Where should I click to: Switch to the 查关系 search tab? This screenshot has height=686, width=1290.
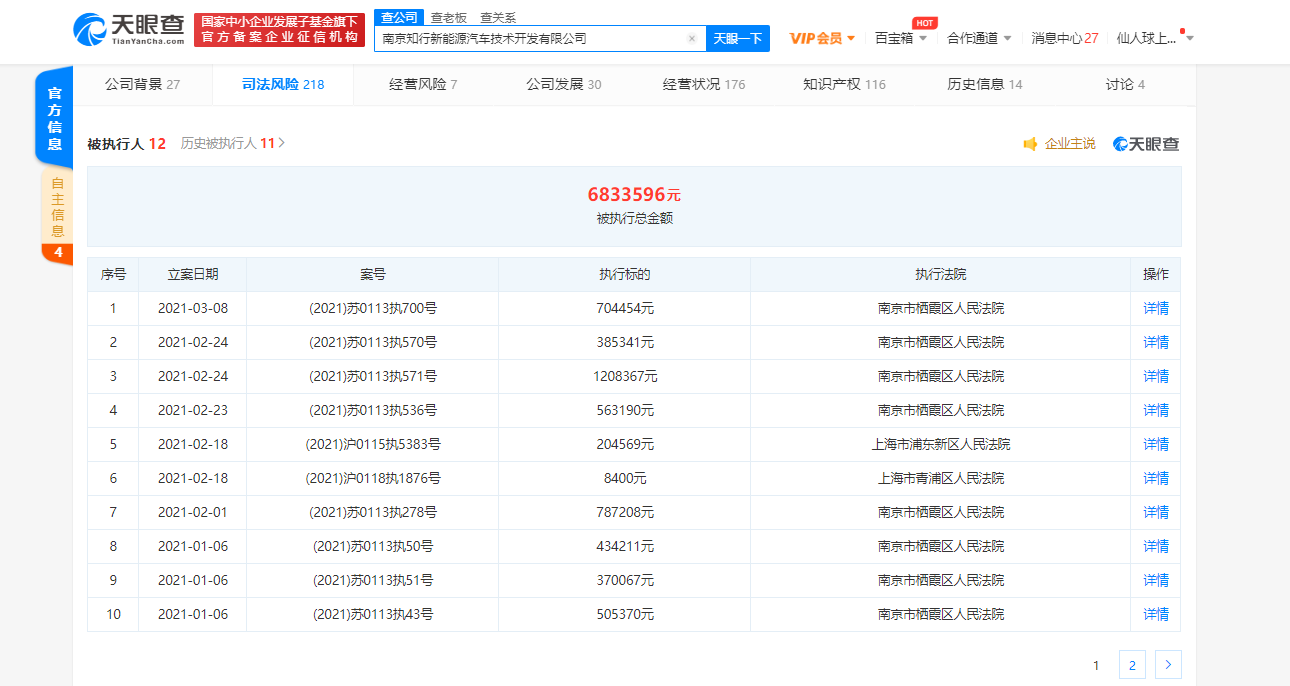tap(498, 17)
